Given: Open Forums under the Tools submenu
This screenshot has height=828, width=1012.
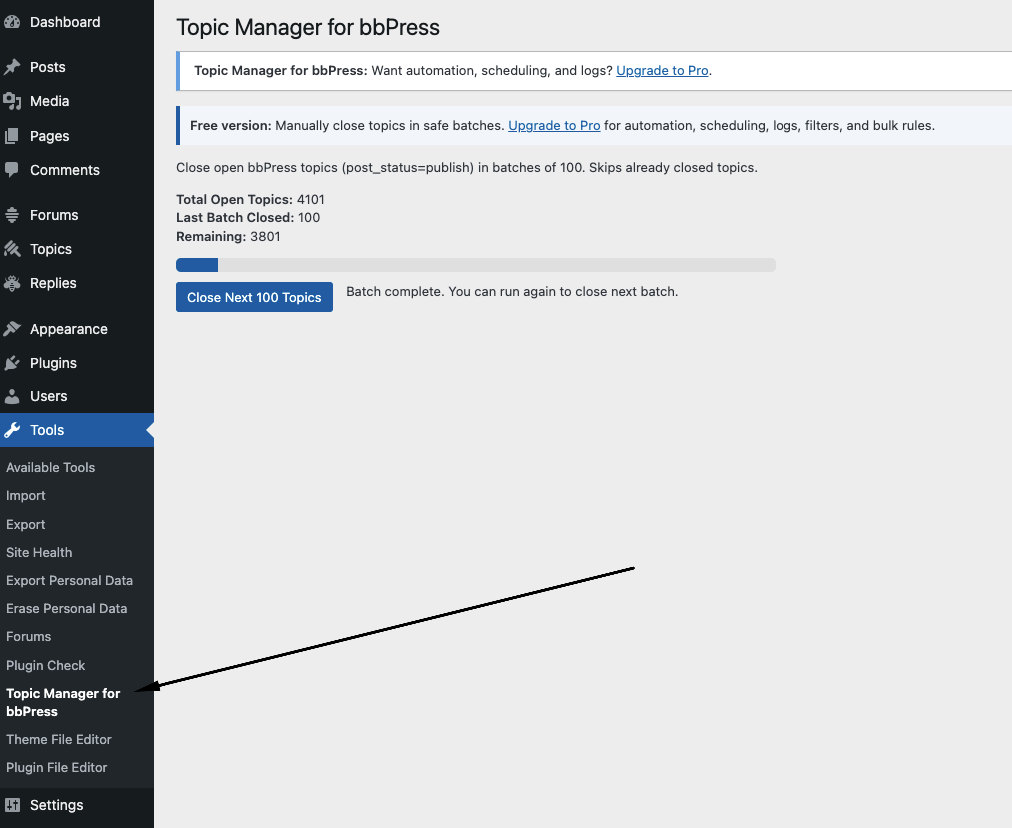Looking at the screenshot, I should pos(28,636).
